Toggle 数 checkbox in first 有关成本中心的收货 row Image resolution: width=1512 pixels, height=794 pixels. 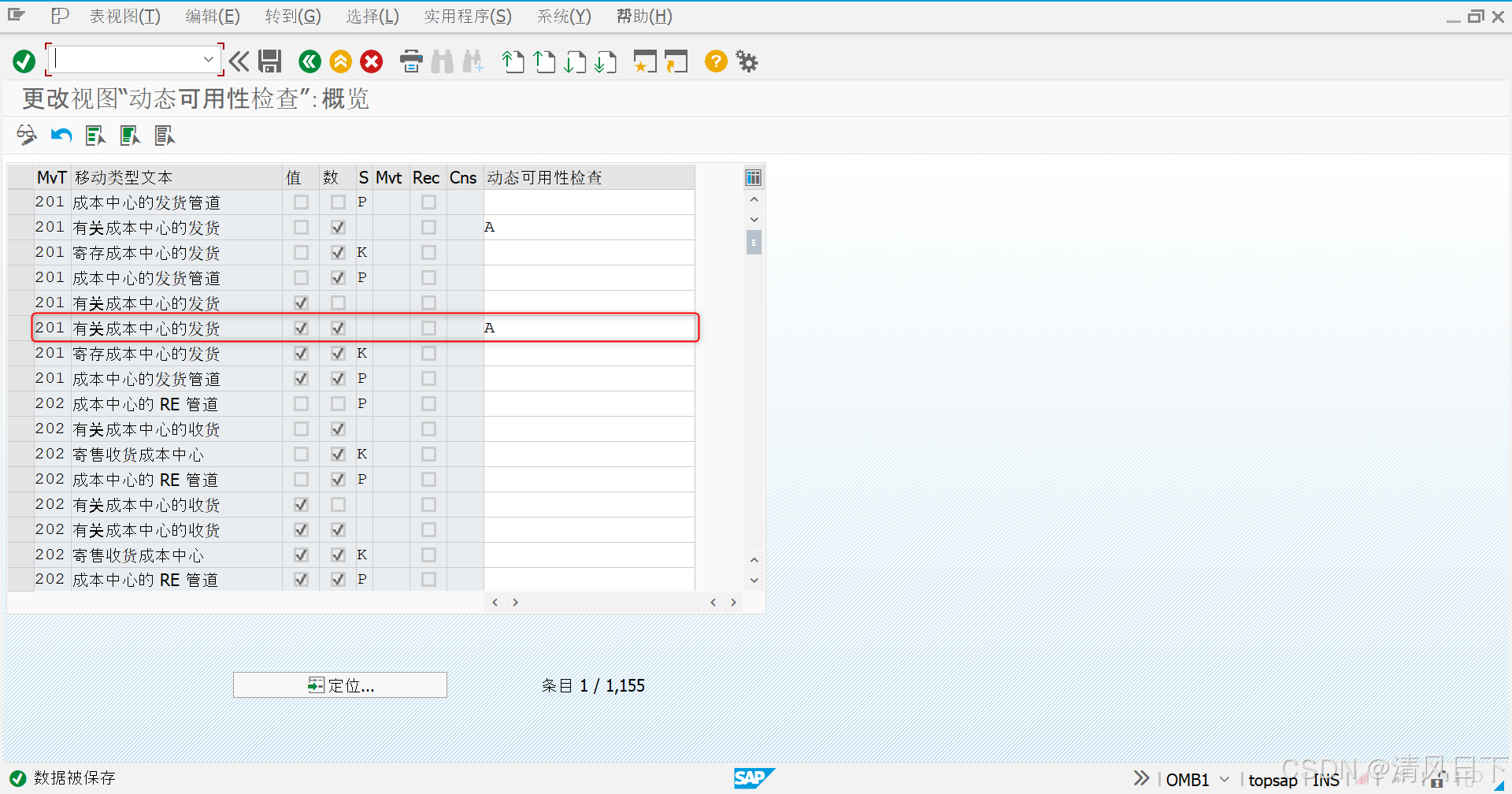[x=338, y=429]
